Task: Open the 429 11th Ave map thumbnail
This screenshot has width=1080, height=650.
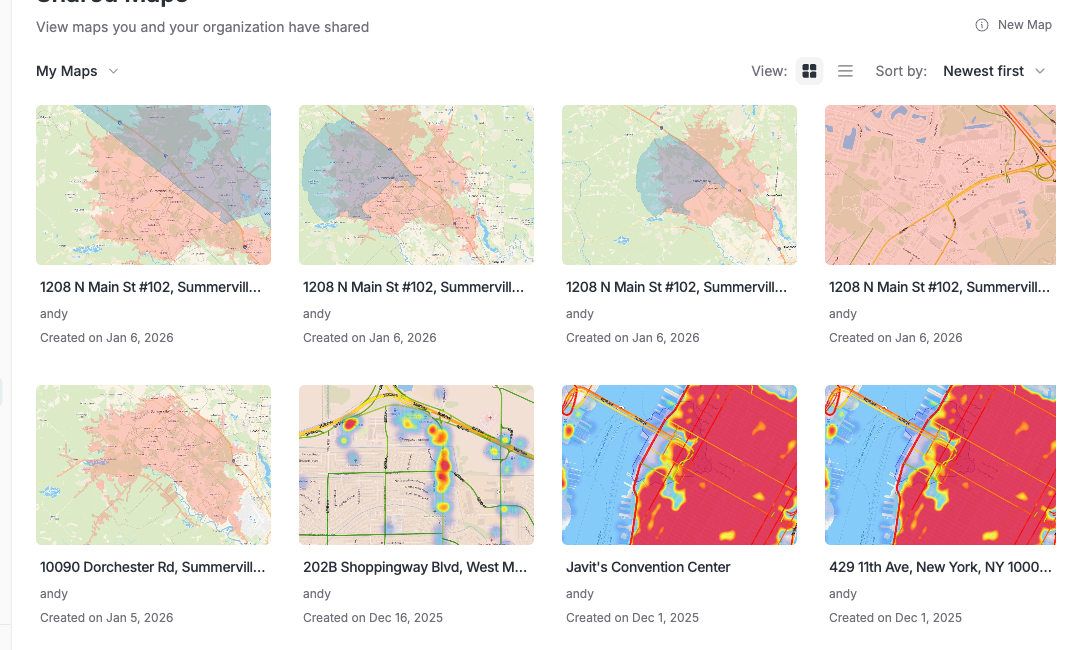Action: pos(940,465)
